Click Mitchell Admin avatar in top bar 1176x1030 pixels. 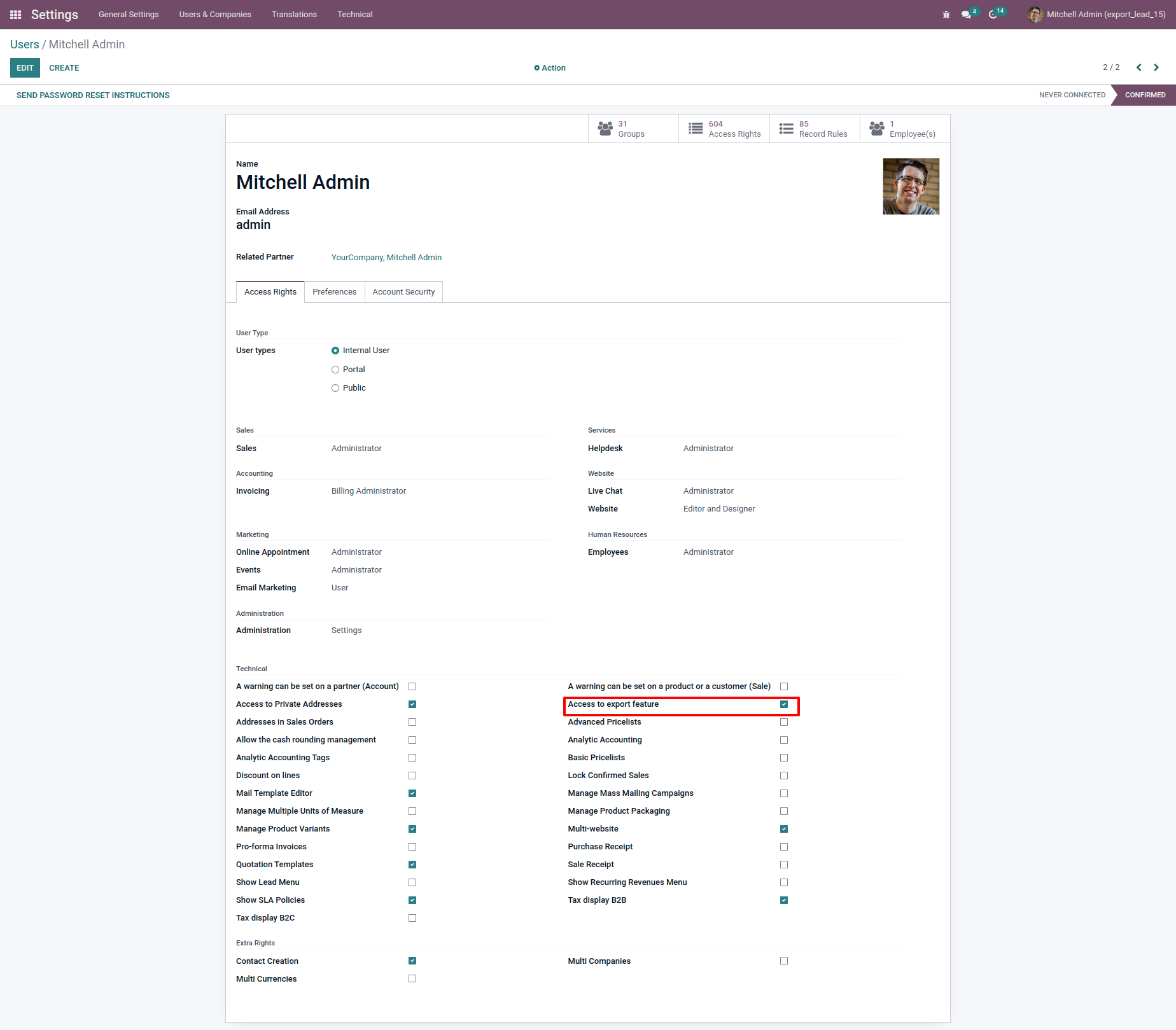(x=1035, y=14)
